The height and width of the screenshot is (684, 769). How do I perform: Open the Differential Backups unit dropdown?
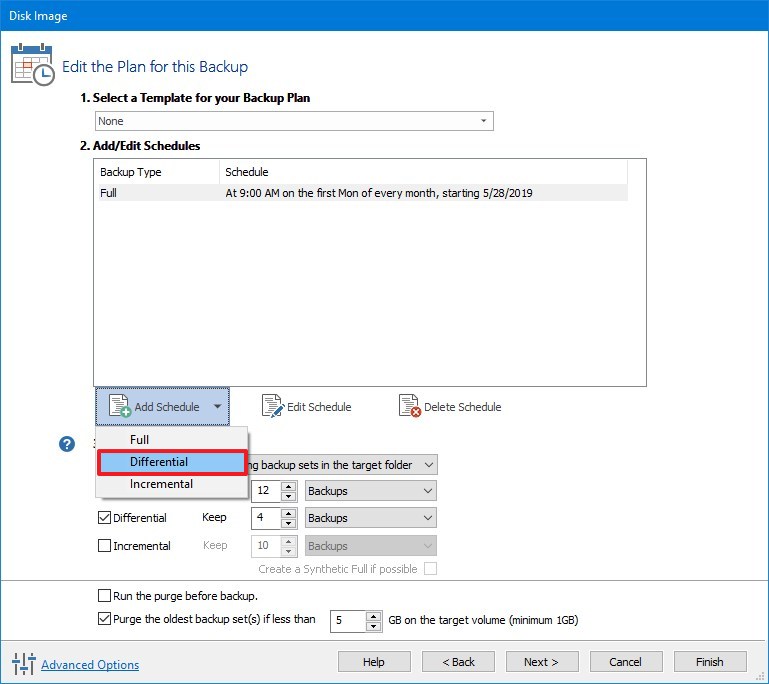tap(371, 518)
